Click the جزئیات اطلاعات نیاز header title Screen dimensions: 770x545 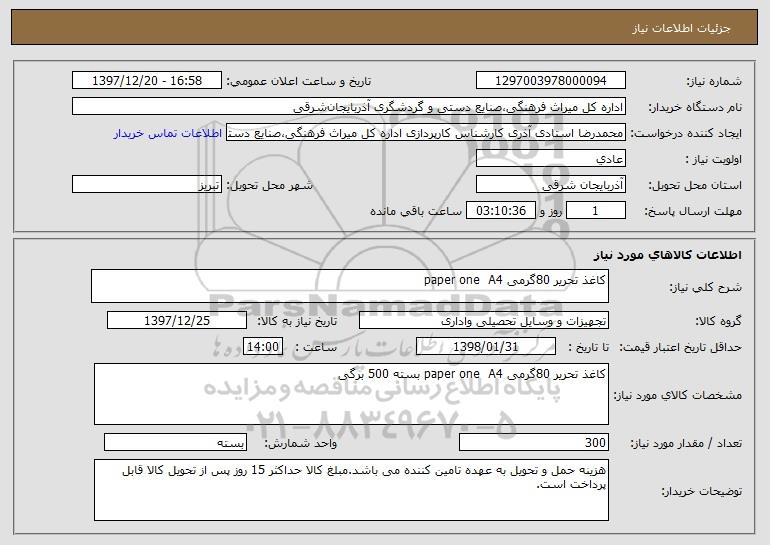681,28
